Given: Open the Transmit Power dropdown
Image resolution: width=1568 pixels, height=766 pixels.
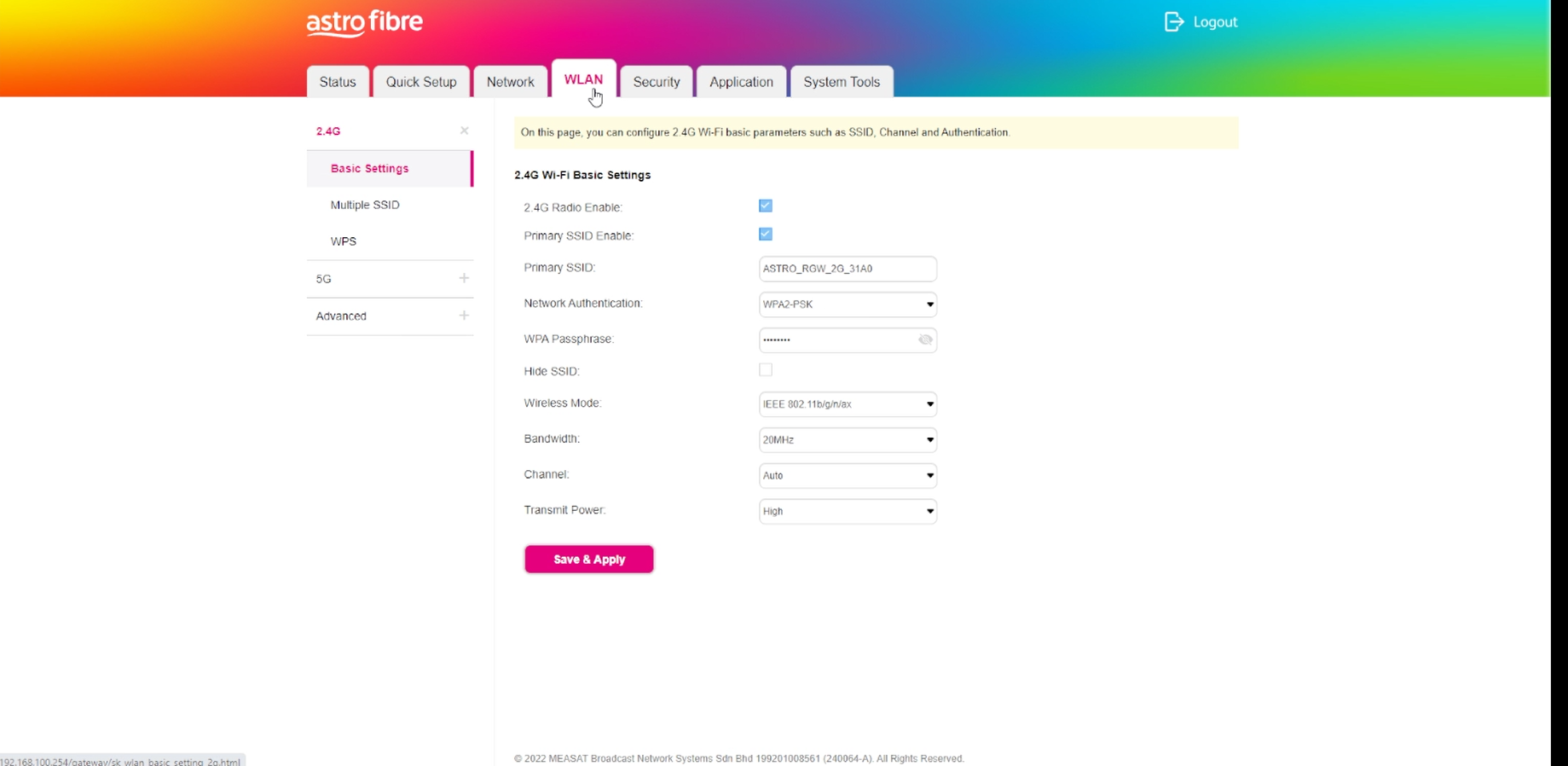Looking at the screenshot, I should coord(847,512).
